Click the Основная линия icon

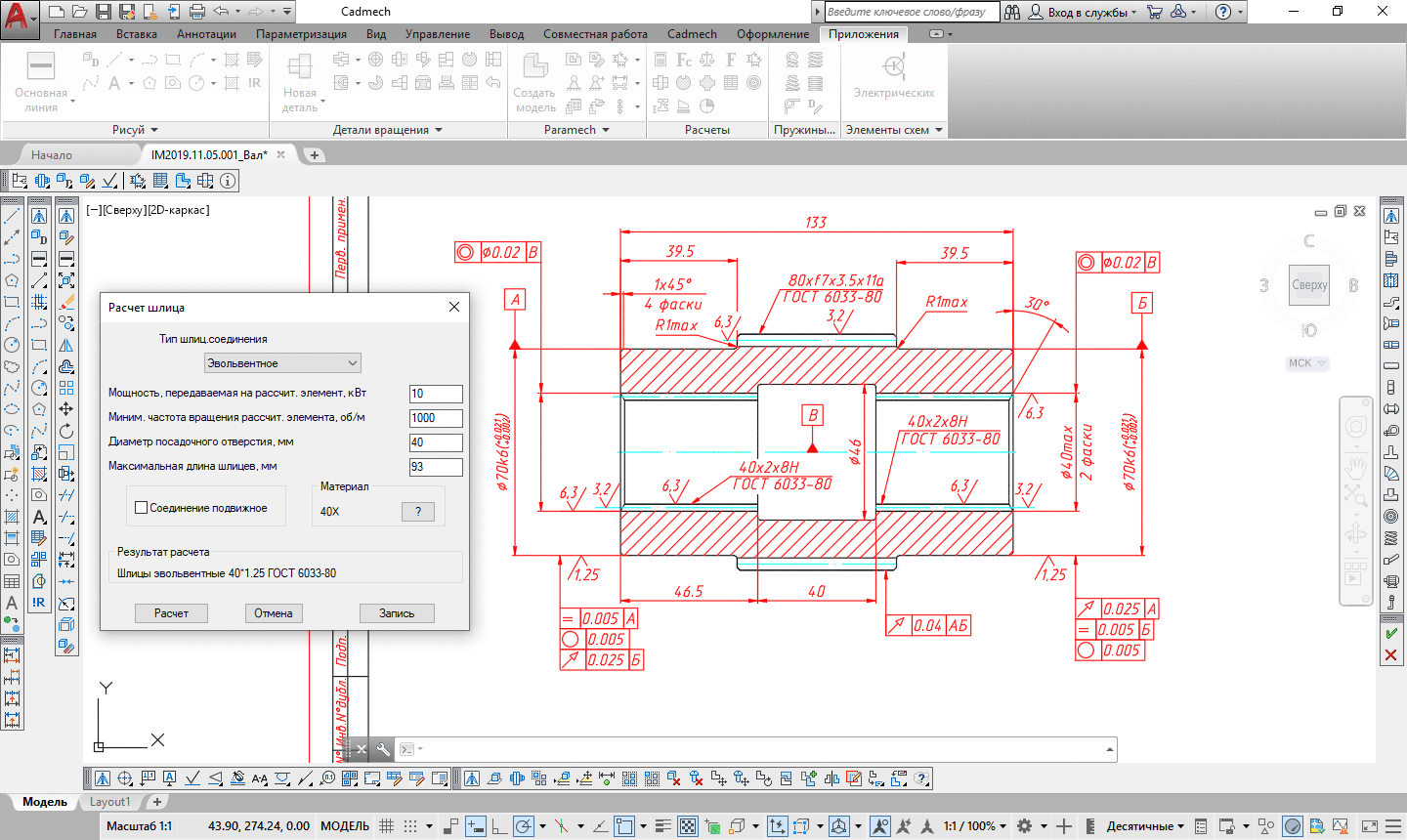[41, 66]
